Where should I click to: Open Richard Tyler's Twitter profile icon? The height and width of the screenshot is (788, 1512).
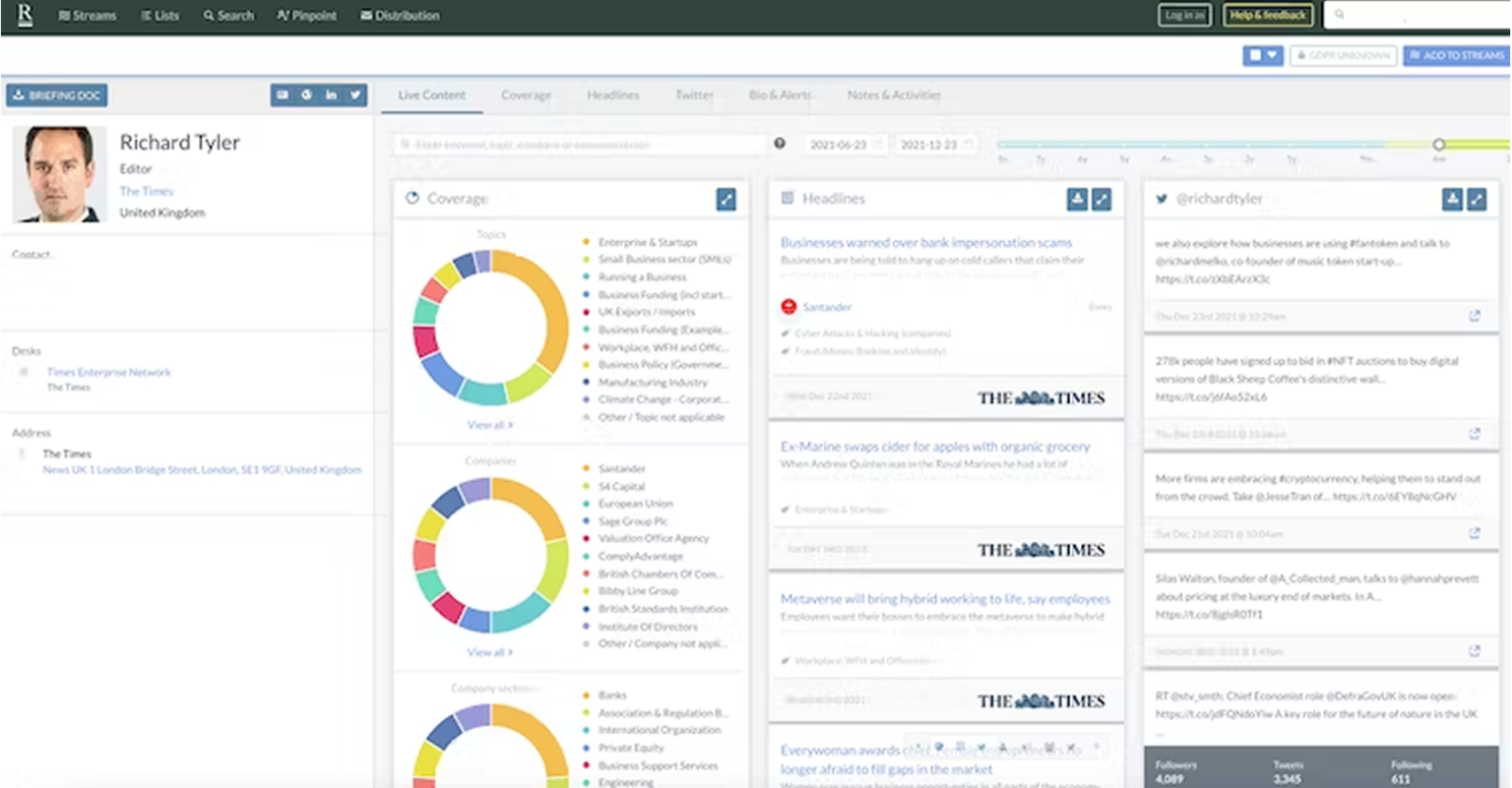click(x=355, y=95)
